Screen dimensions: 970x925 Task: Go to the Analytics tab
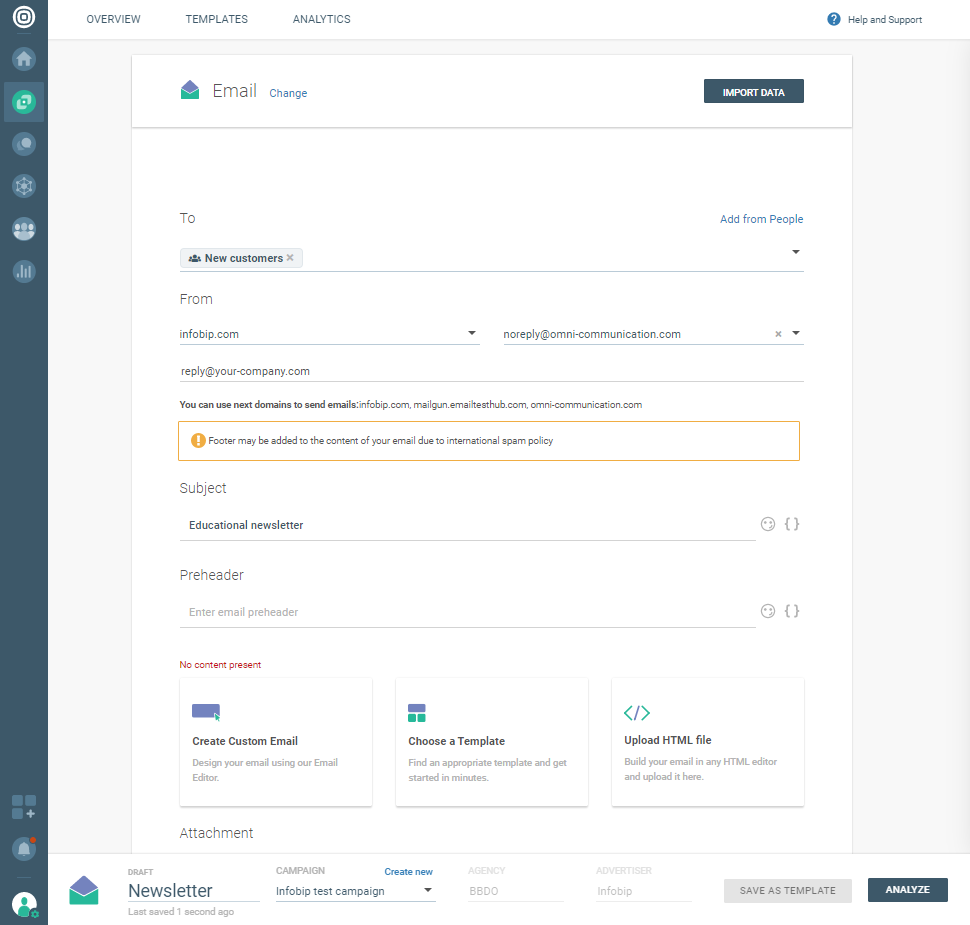[x=321, y=19]
